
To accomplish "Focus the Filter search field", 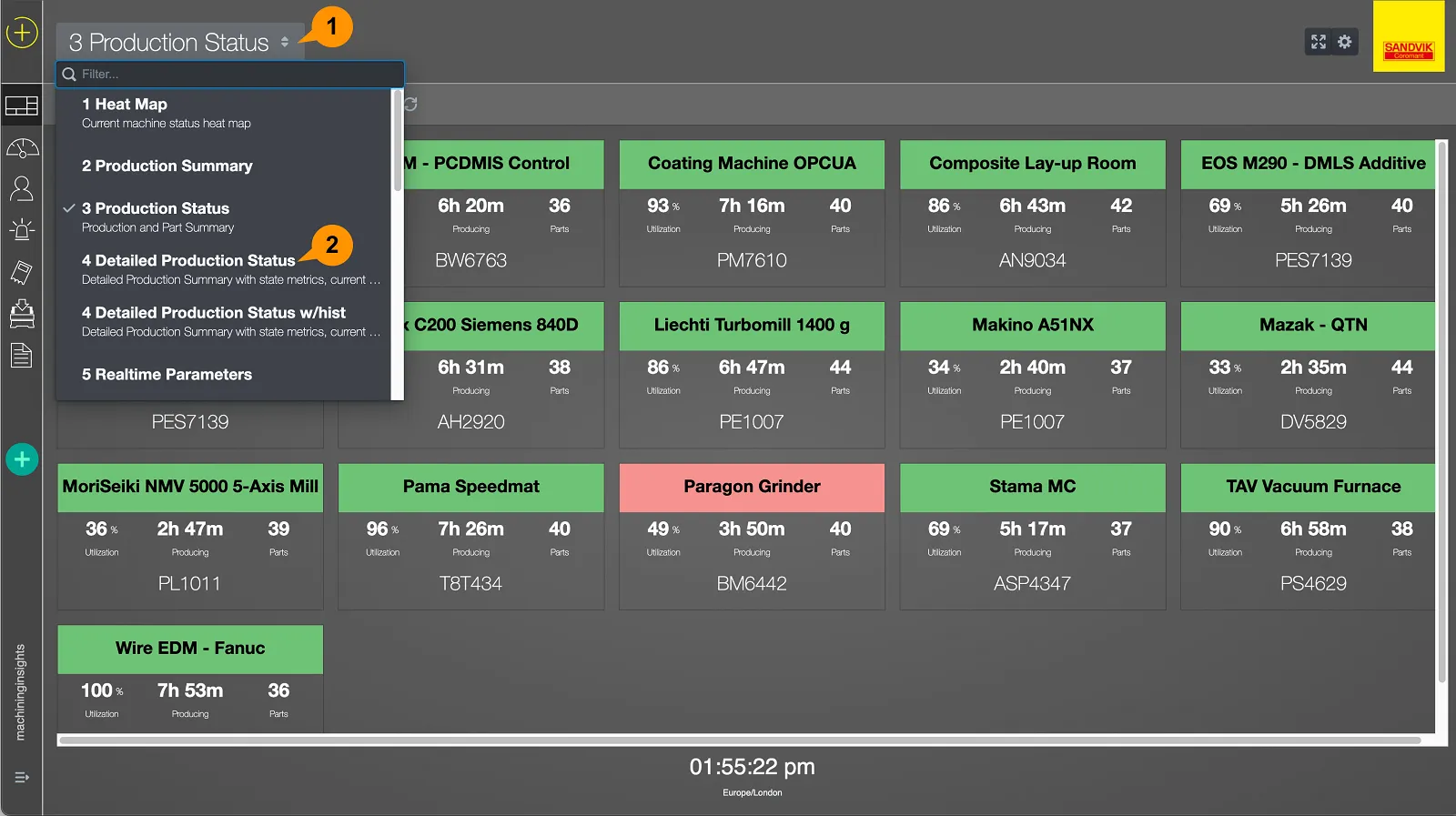I will coord(230,74).
